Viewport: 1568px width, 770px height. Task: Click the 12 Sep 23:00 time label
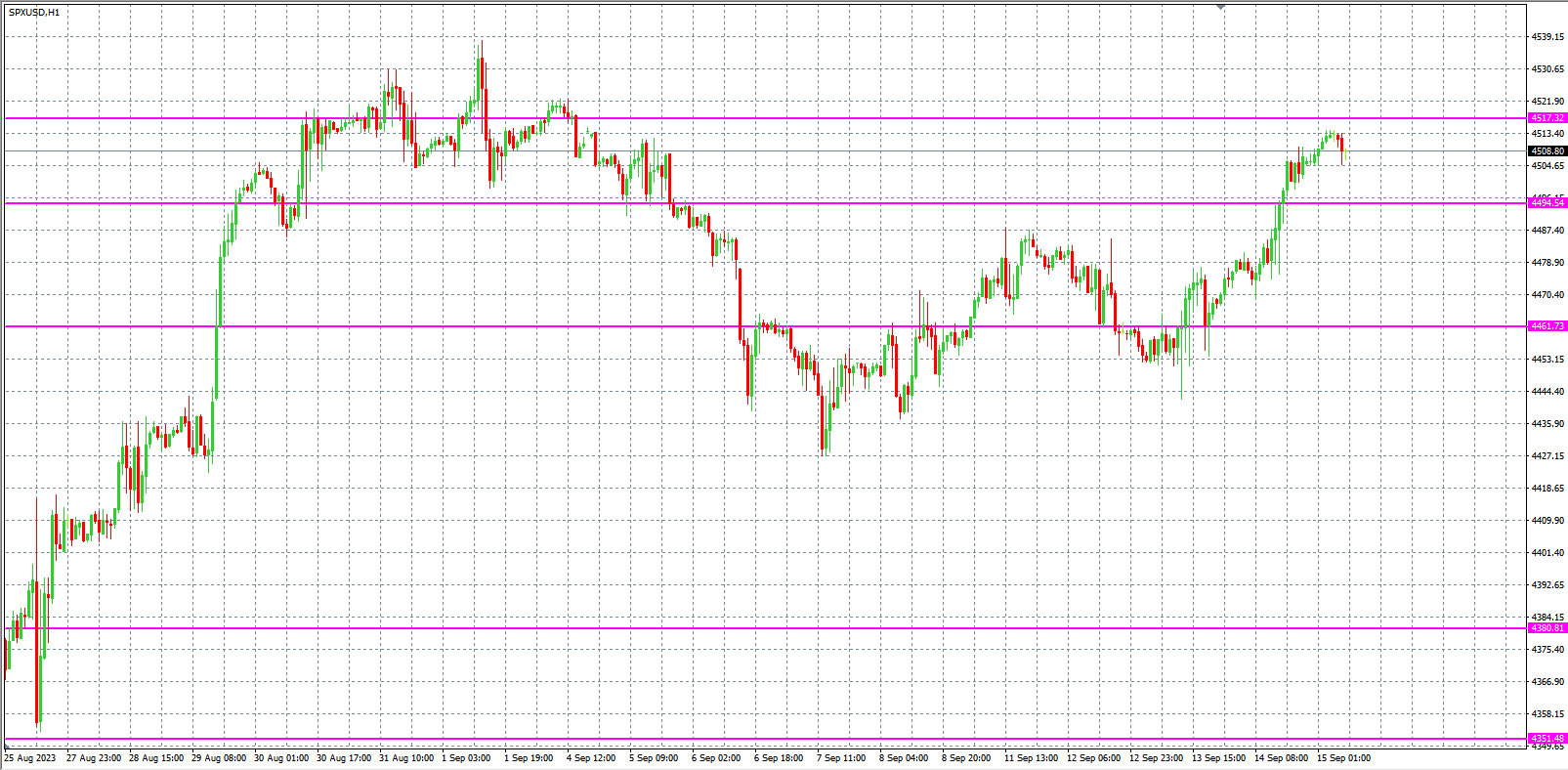click(x=1156, y=758)
